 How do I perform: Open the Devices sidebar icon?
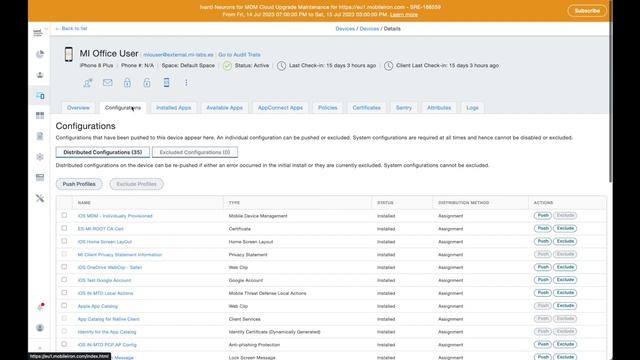40,96
